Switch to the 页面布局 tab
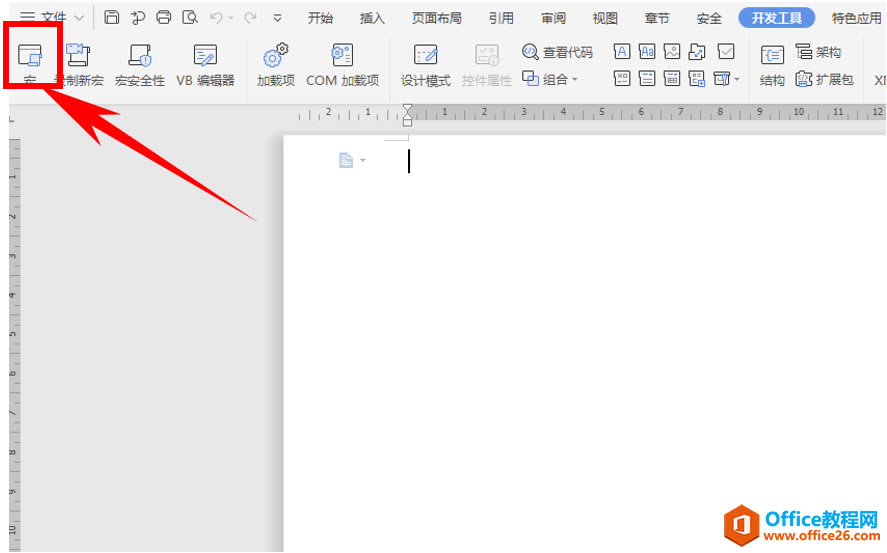Viewport: 887px width, 553px height. 437,18
